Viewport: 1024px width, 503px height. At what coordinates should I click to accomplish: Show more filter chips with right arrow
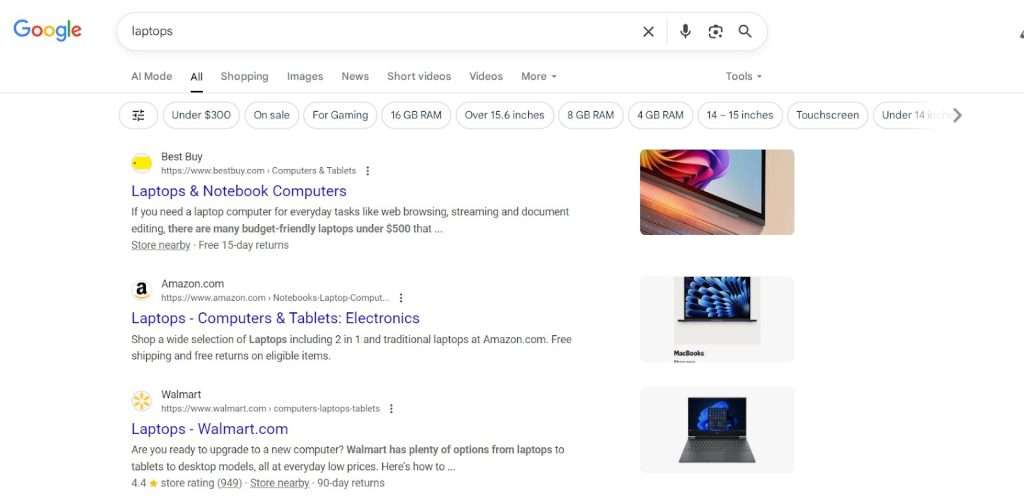[x=957, y=116]
